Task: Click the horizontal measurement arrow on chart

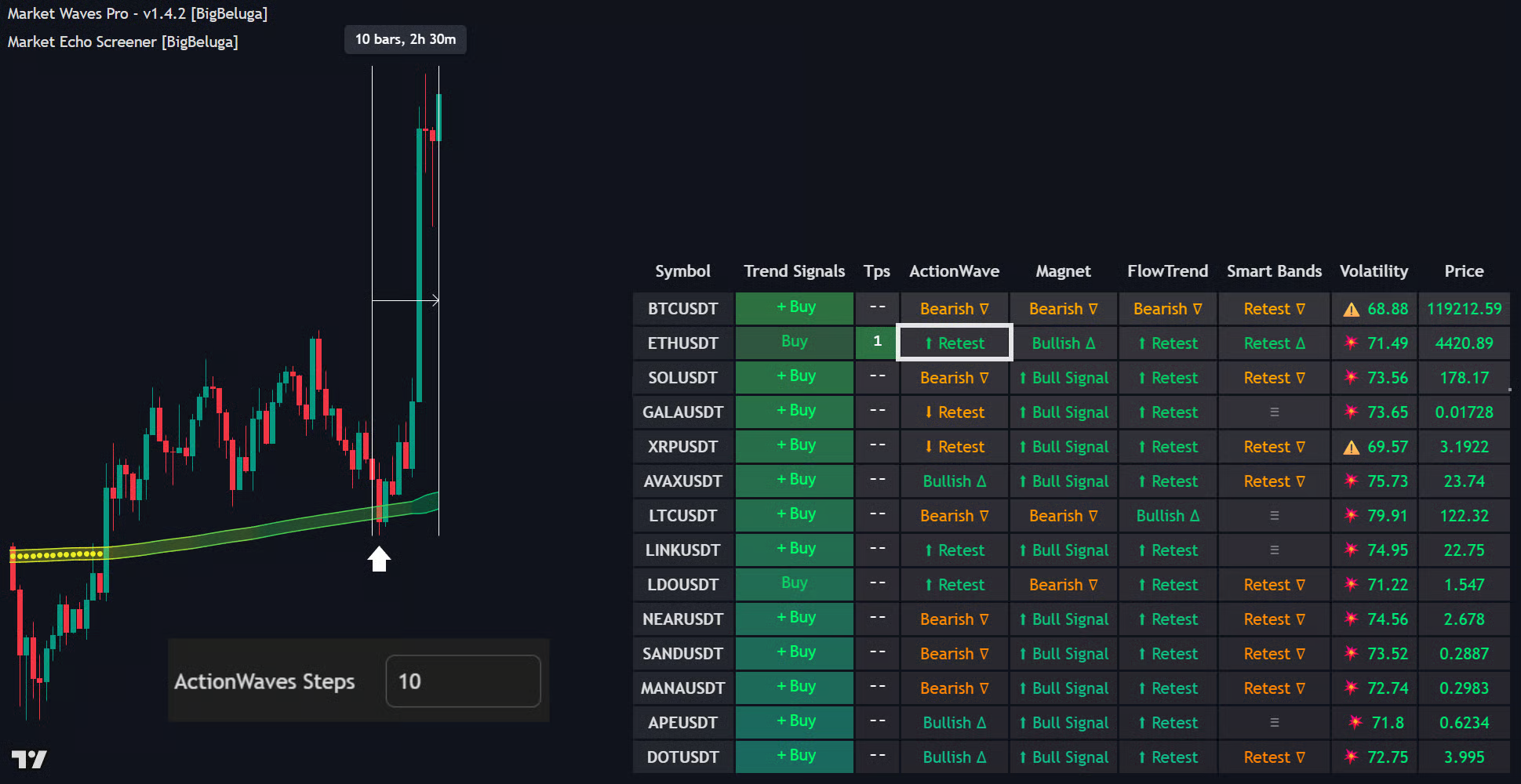Action: (405, 299)
